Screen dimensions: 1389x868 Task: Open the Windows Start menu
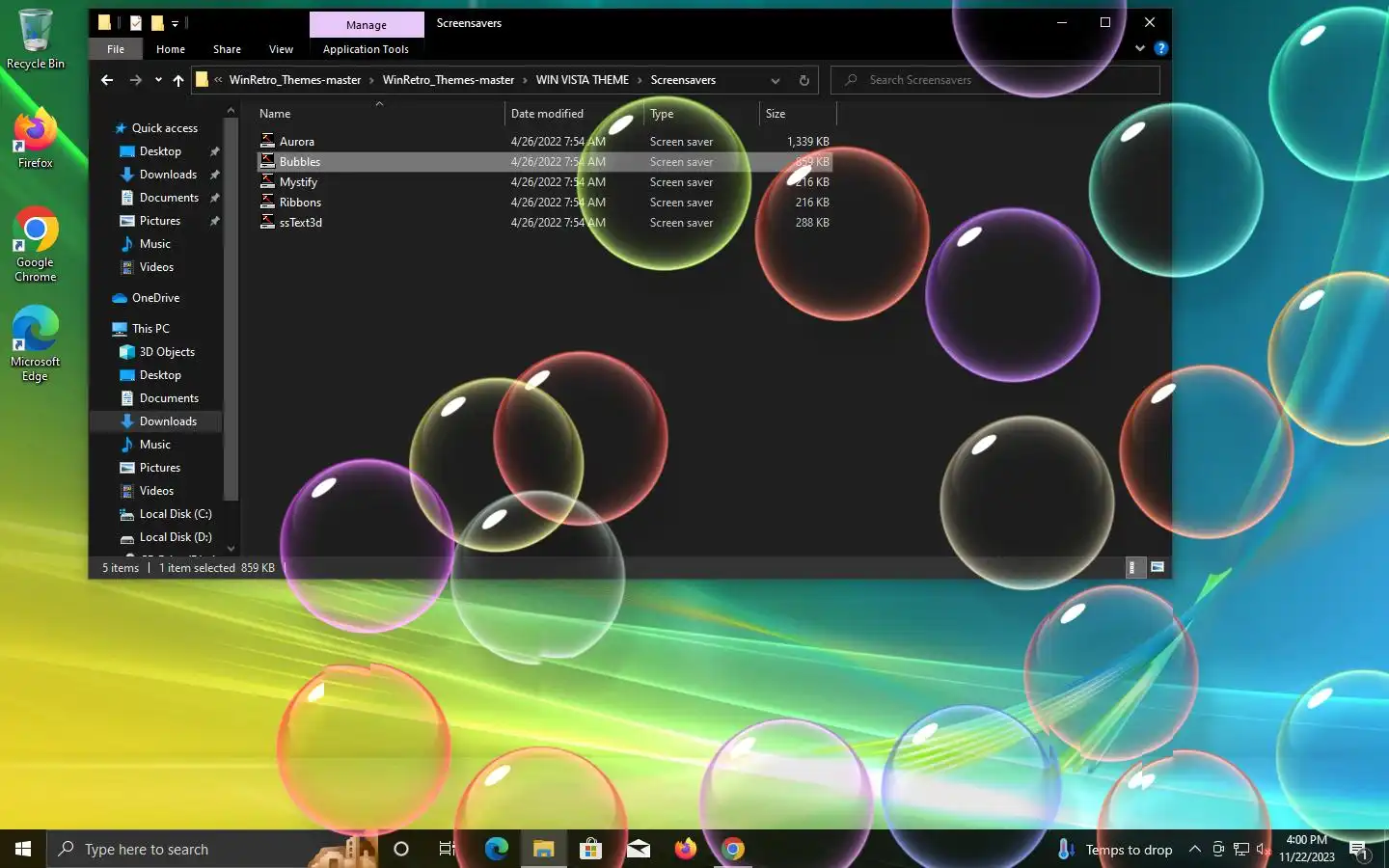tap(23, 849)
